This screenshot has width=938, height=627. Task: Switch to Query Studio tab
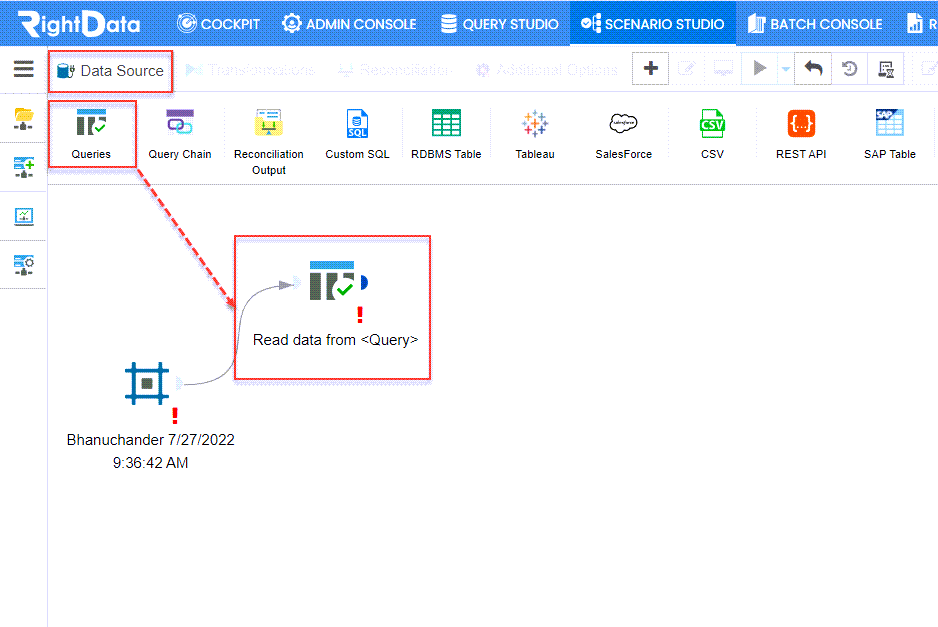point(500,24)
